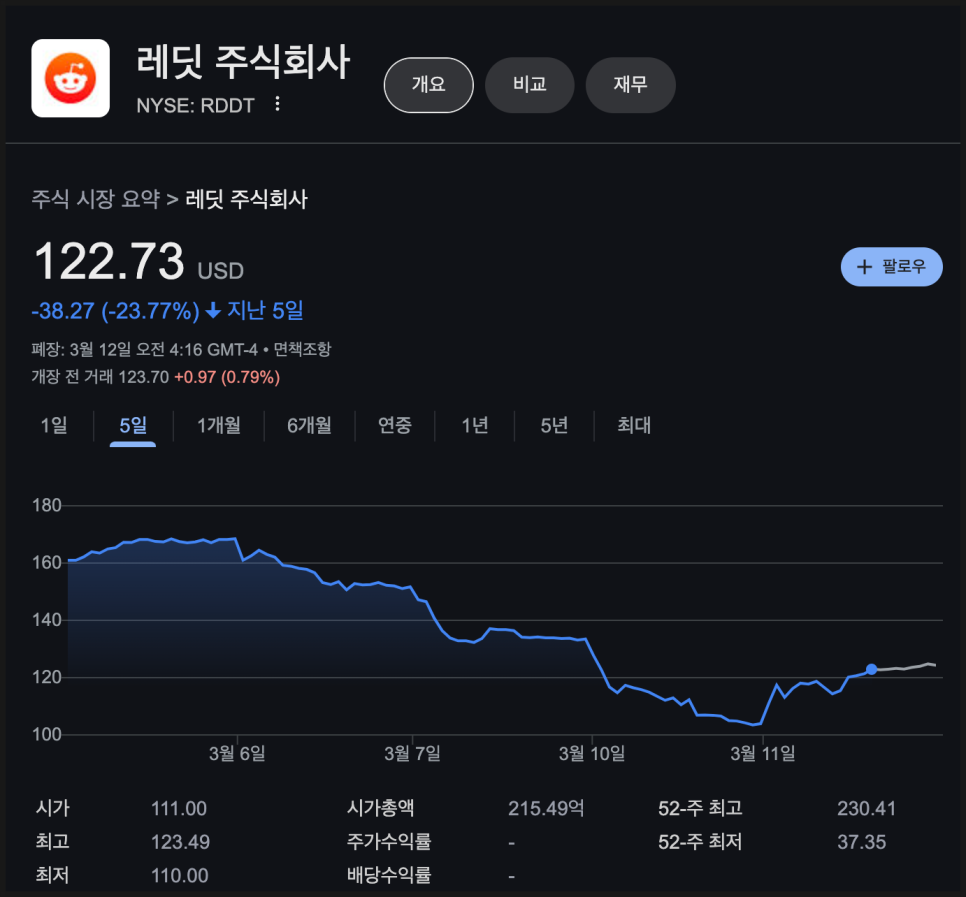
Task: Click the price 122.73 USD
Action: click(x=139, y=261)
